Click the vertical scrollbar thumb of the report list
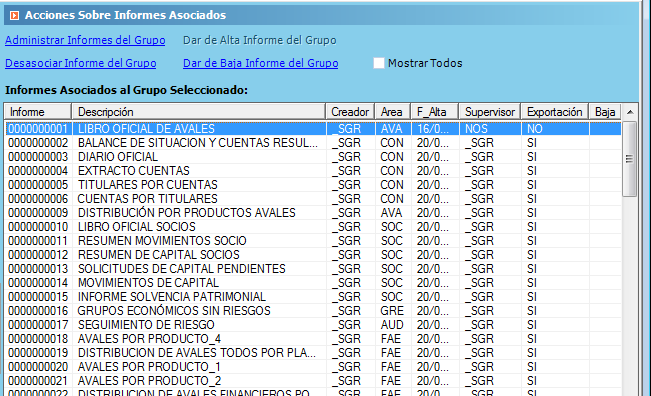The image size is (651, 396). click(x=629, y=159)
